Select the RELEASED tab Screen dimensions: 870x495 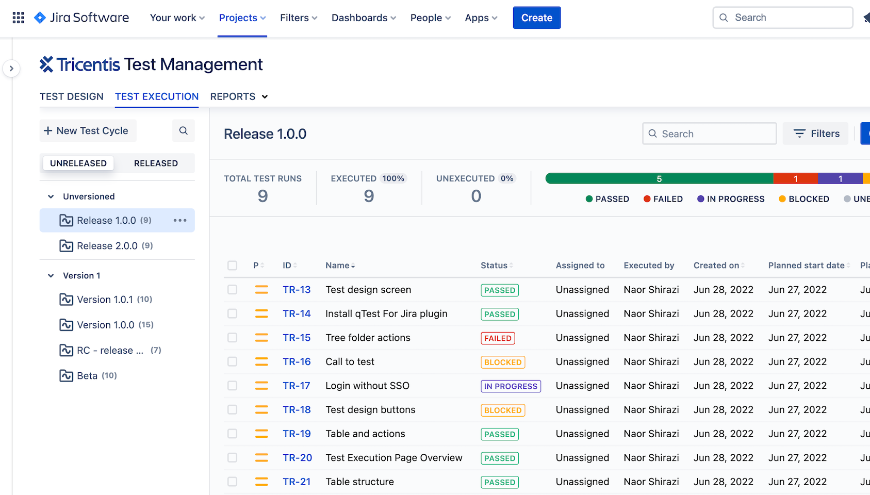[x=156, y=163]
